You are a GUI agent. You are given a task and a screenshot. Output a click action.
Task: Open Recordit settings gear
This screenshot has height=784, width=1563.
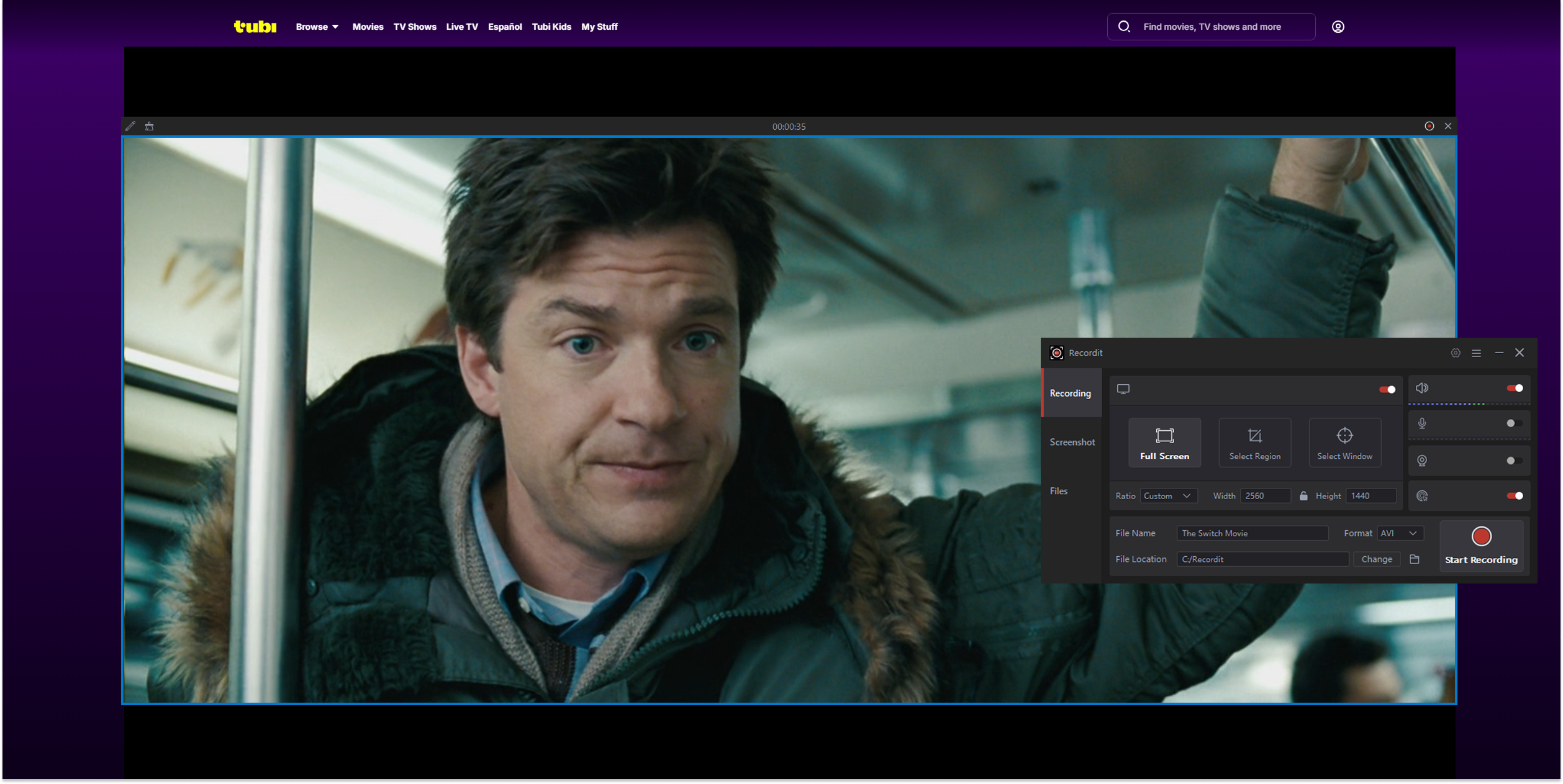click(x=1456, y=353)
